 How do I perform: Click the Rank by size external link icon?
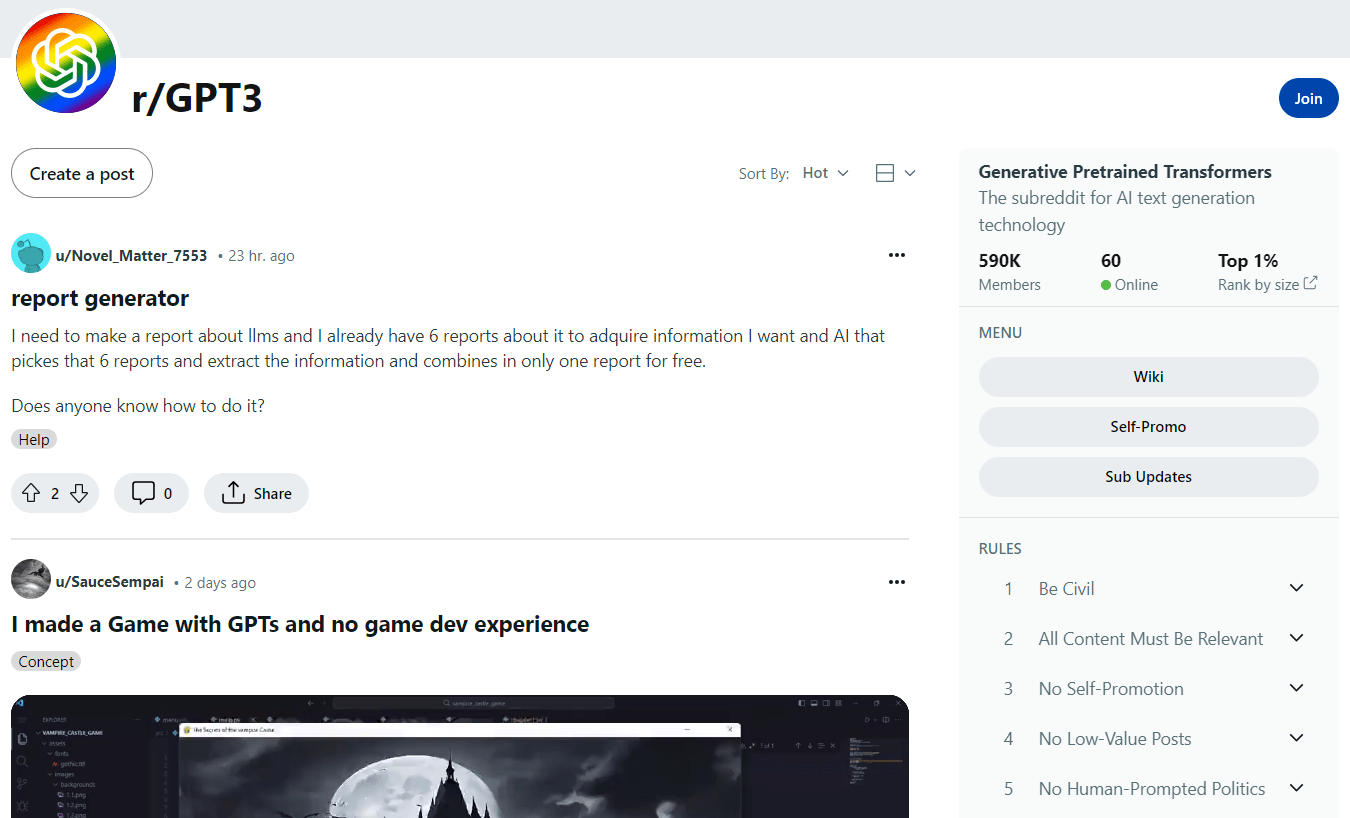[1310, 283]
